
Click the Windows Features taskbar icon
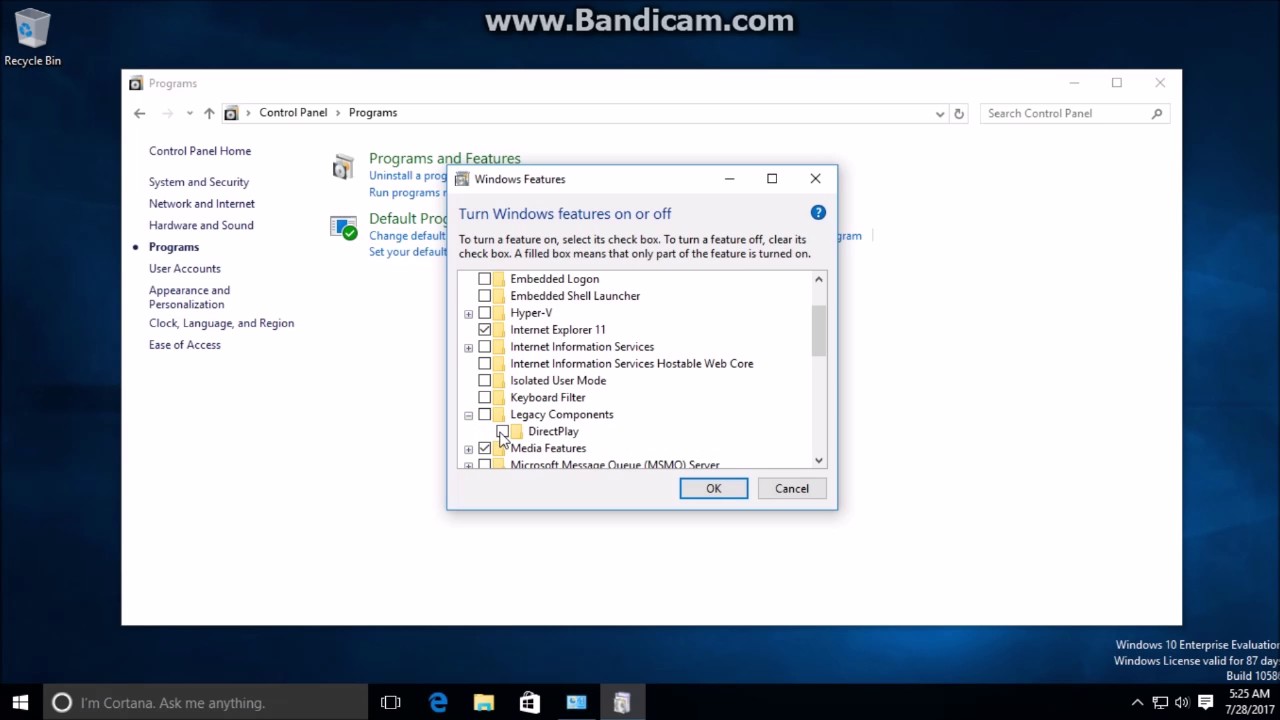click(622, 702)
